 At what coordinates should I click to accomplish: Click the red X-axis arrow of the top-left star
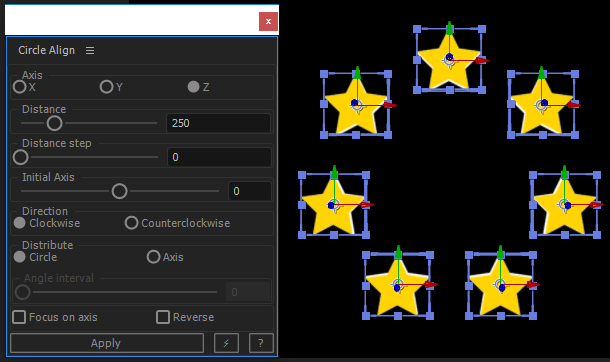pos(390,105)
